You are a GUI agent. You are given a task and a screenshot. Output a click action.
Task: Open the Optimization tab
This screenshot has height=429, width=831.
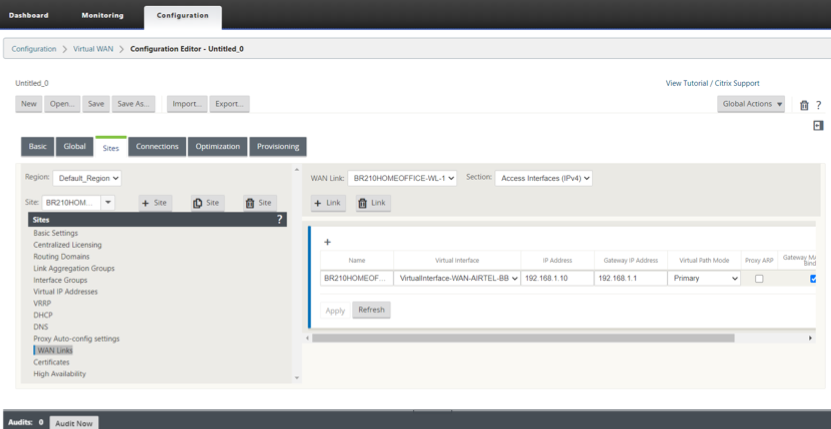pos(218,146)
